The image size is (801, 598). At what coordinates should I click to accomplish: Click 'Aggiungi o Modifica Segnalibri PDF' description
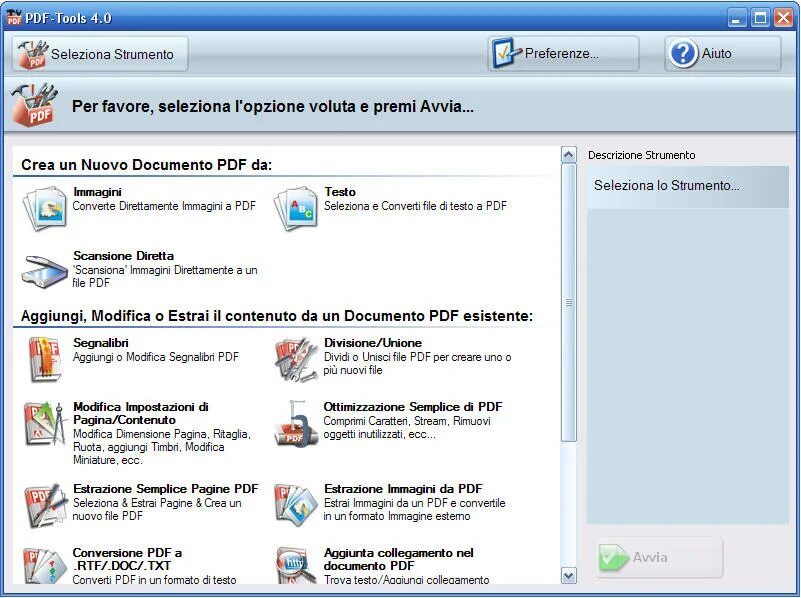pyautogui.click(x=156, y=357)
